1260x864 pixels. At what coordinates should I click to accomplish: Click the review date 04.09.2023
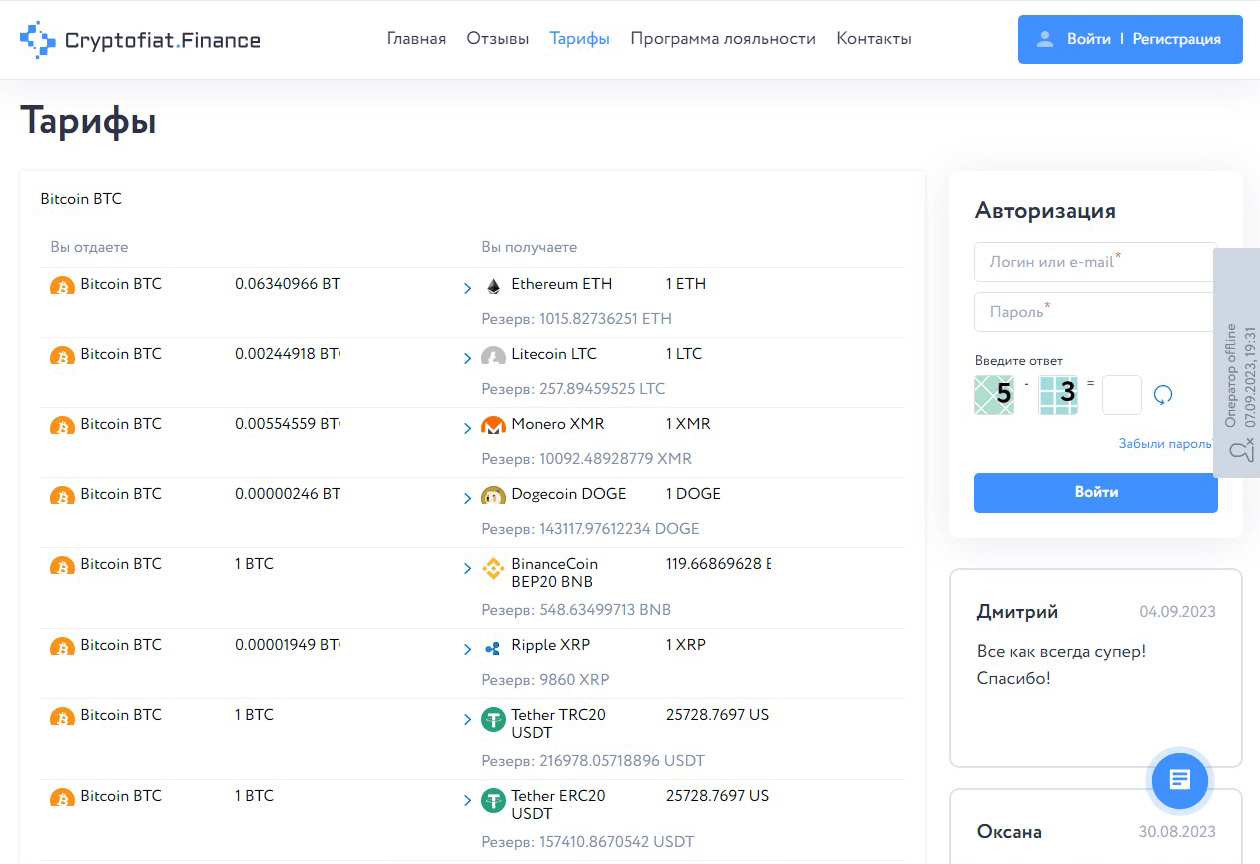(1178, 612)
